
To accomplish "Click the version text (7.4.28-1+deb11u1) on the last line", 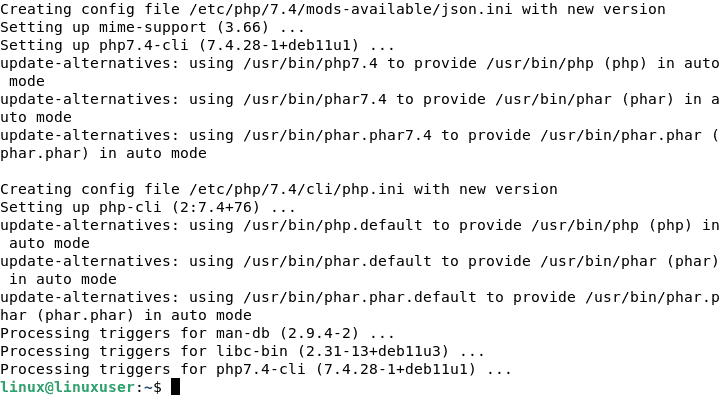I will 395,369.
